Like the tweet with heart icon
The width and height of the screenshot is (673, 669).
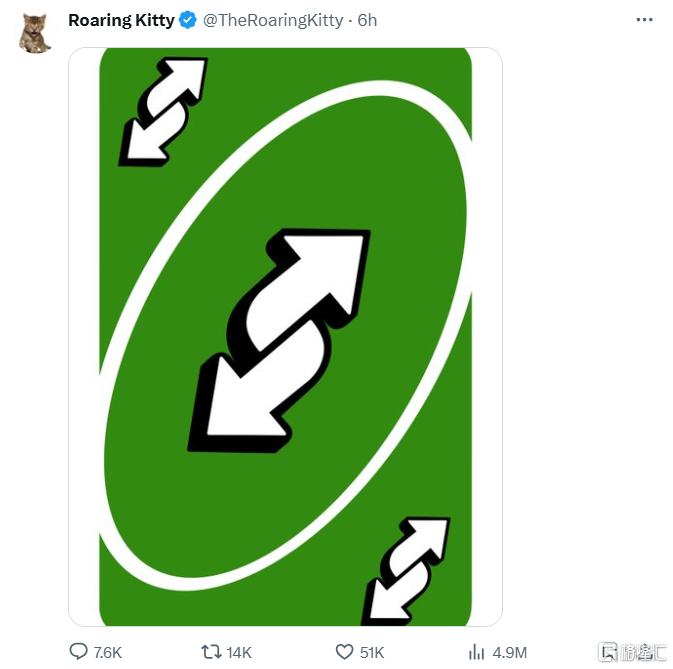[x=344, y=652]
